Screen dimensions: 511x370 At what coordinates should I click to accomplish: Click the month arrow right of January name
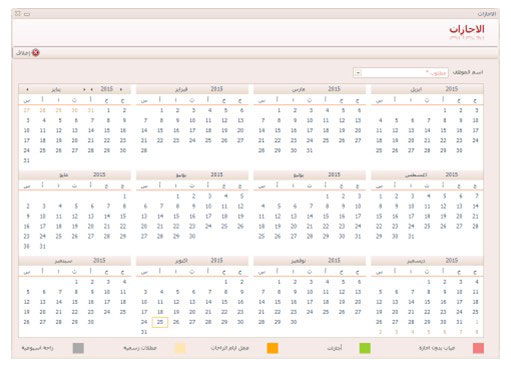84,89
